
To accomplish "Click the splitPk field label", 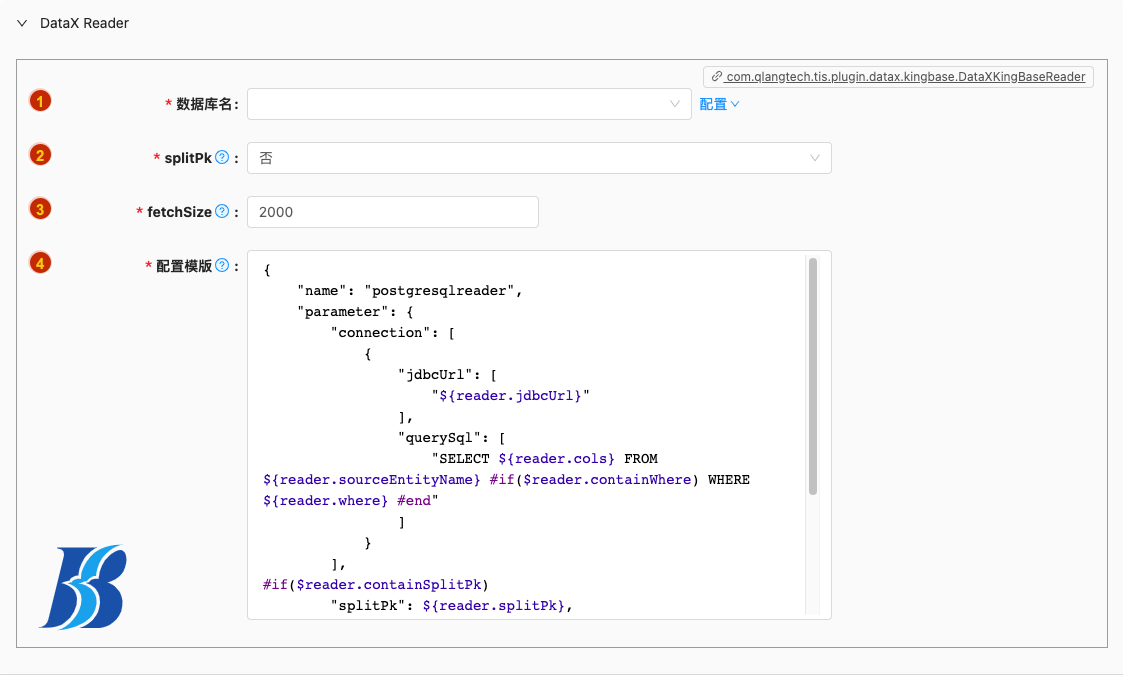I will point(188,158).
